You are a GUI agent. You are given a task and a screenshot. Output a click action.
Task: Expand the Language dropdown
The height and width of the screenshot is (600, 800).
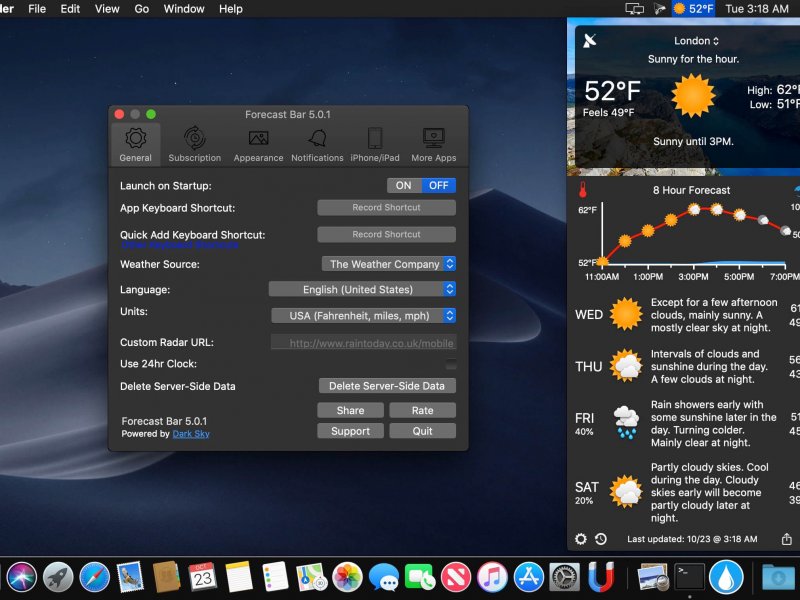pyautogui.click(x=362, y=289)
